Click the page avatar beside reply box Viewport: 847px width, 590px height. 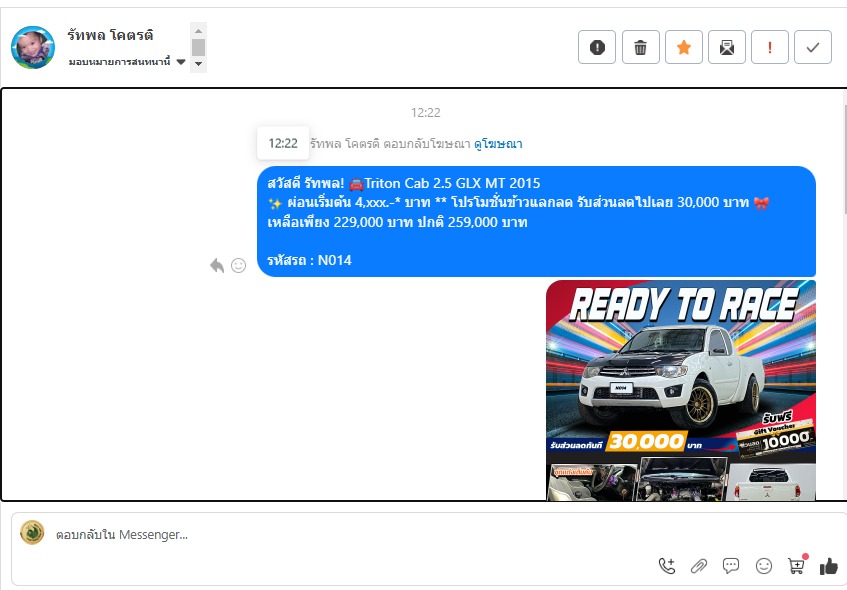tap(32, 533)
